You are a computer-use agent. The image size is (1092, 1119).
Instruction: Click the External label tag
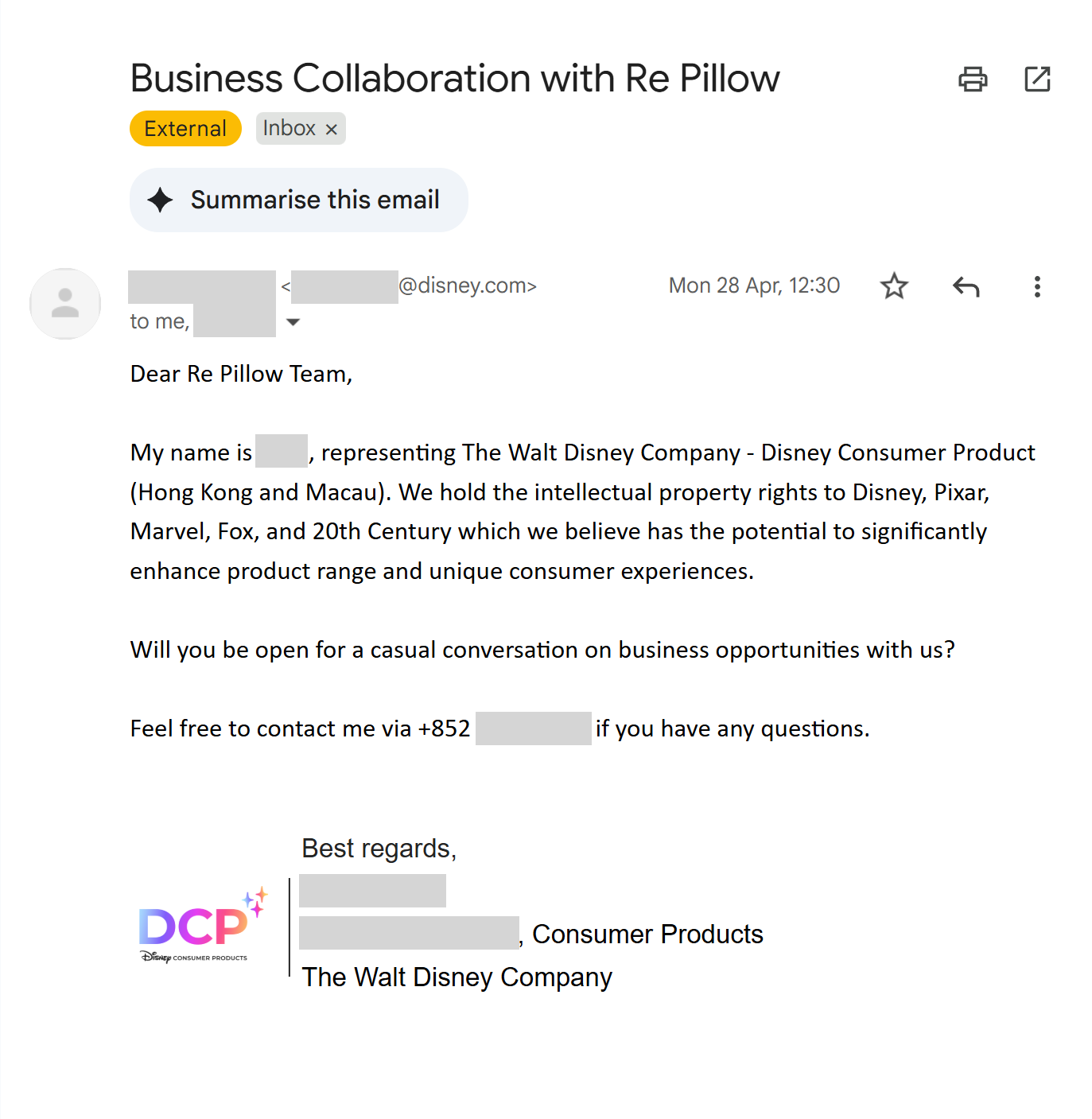[185, 129]
